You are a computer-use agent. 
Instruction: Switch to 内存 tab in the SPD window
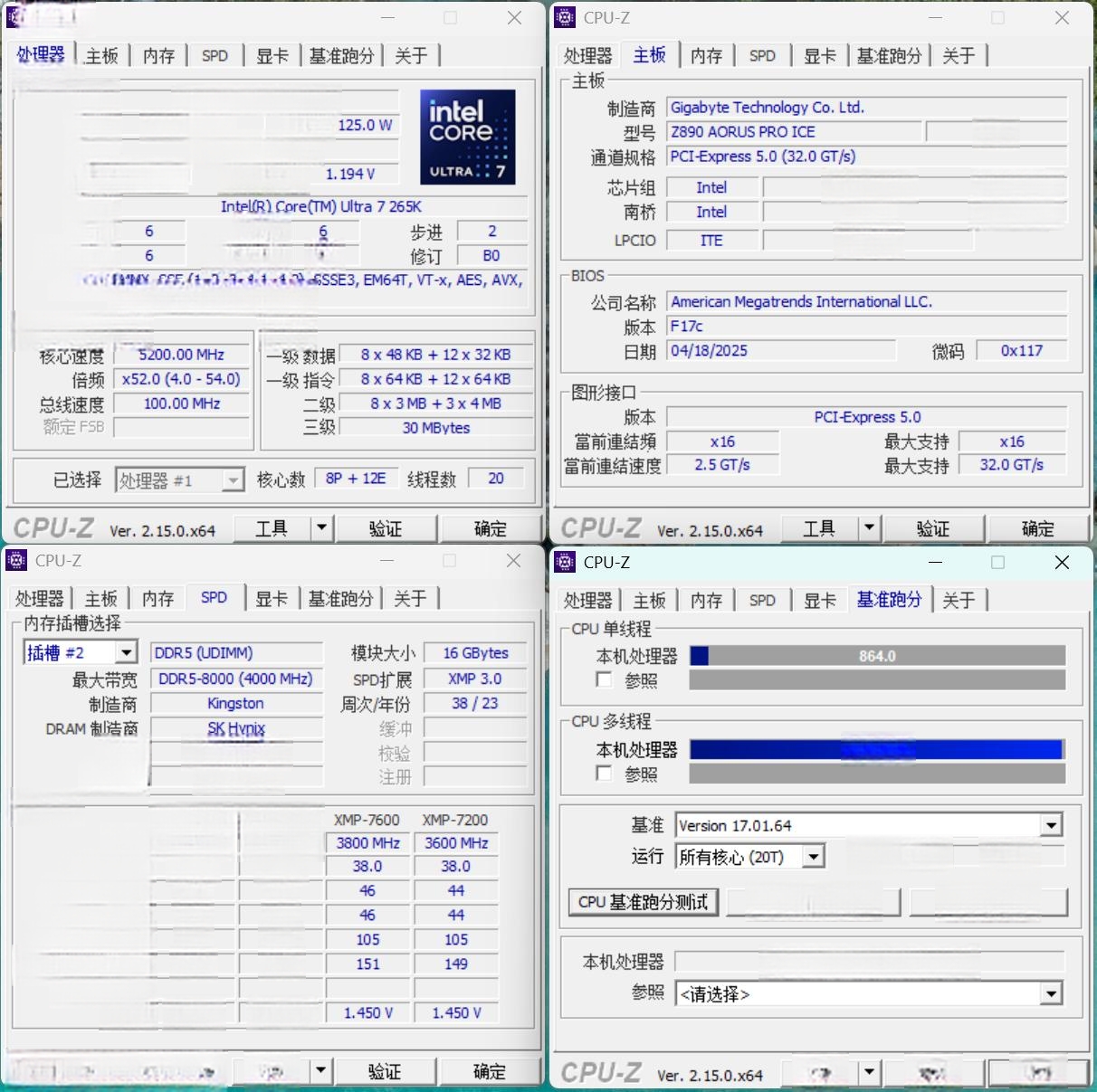157,599
